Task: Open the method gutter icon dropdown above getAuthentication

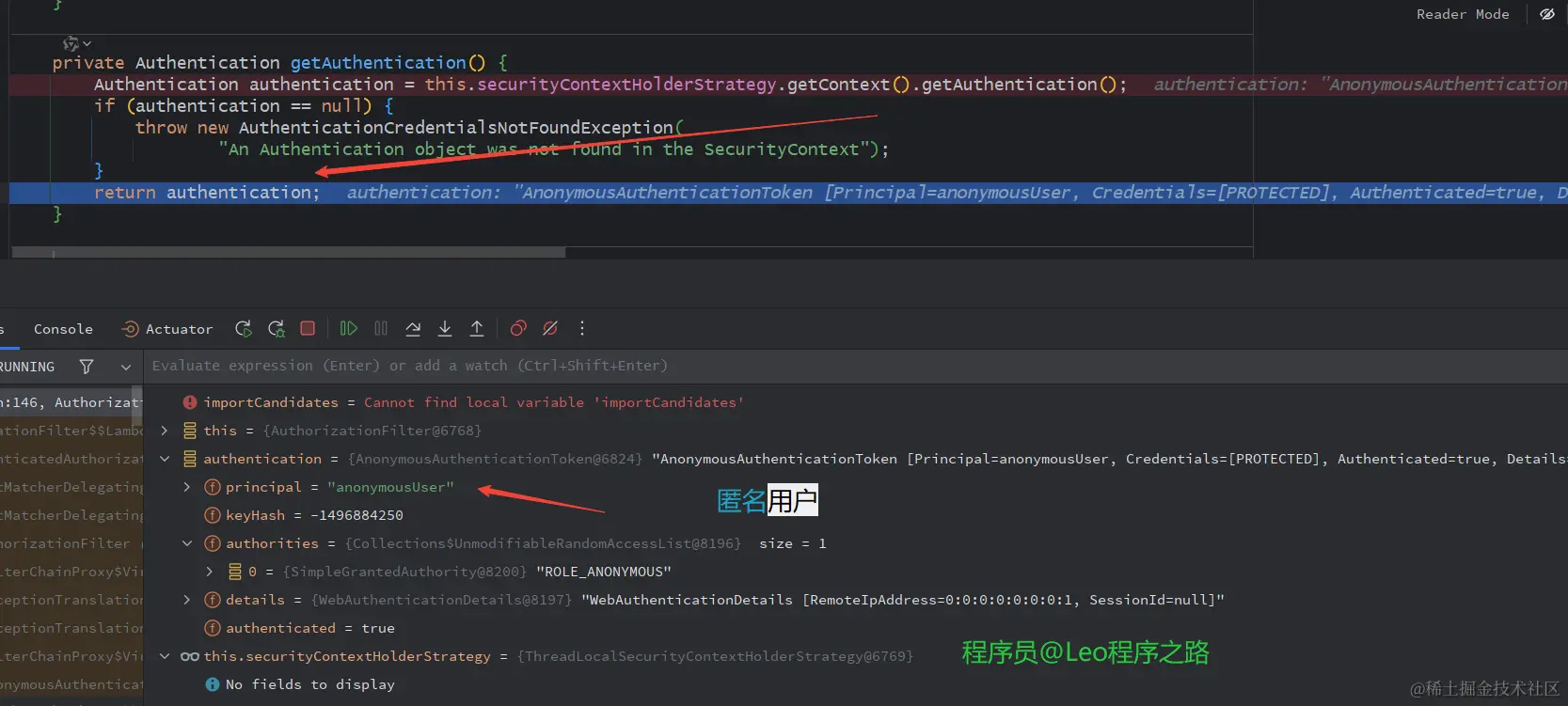Action: 77,43
